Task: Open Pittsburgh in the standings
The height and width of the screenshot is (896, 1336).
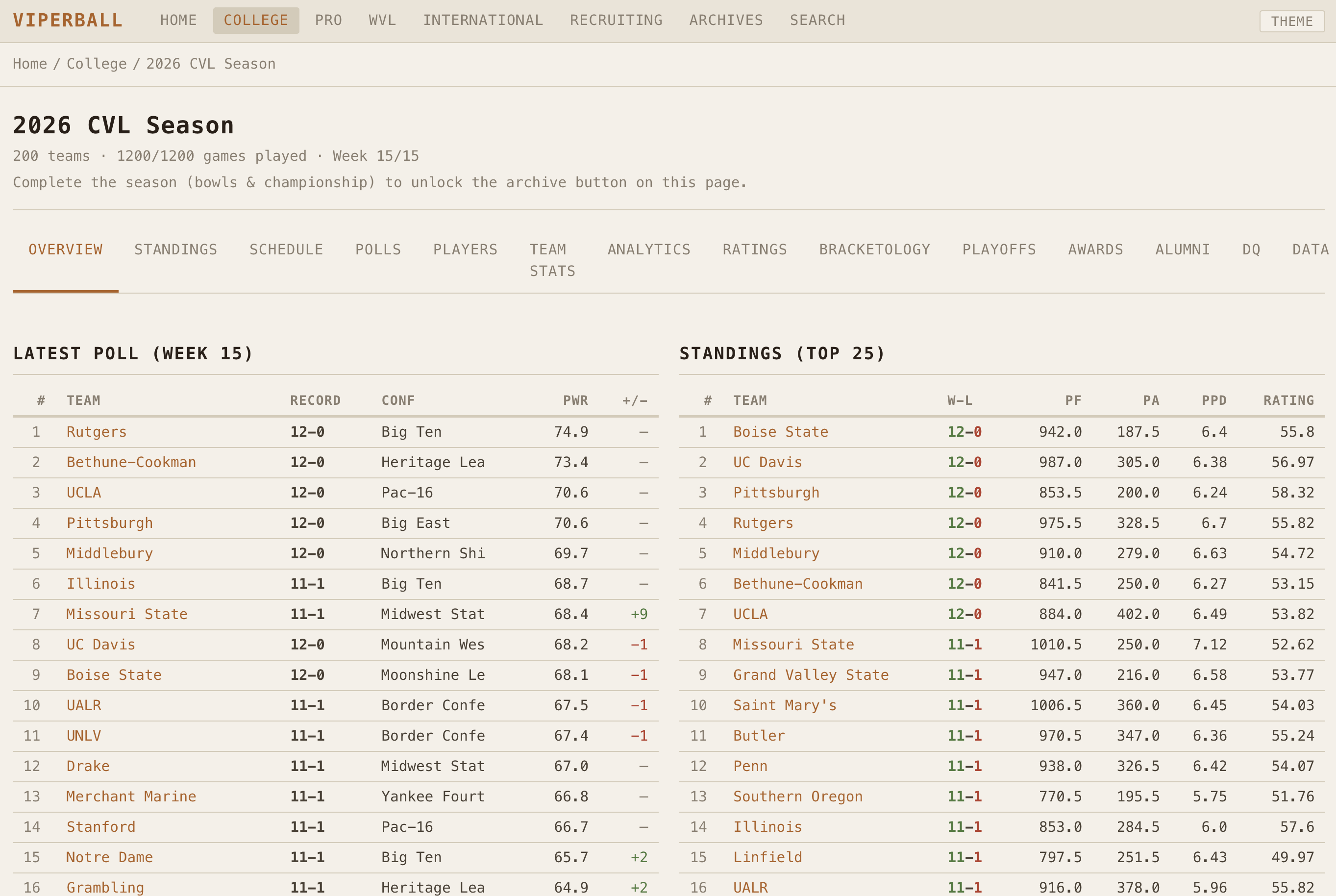Action: tap(776, 493)
